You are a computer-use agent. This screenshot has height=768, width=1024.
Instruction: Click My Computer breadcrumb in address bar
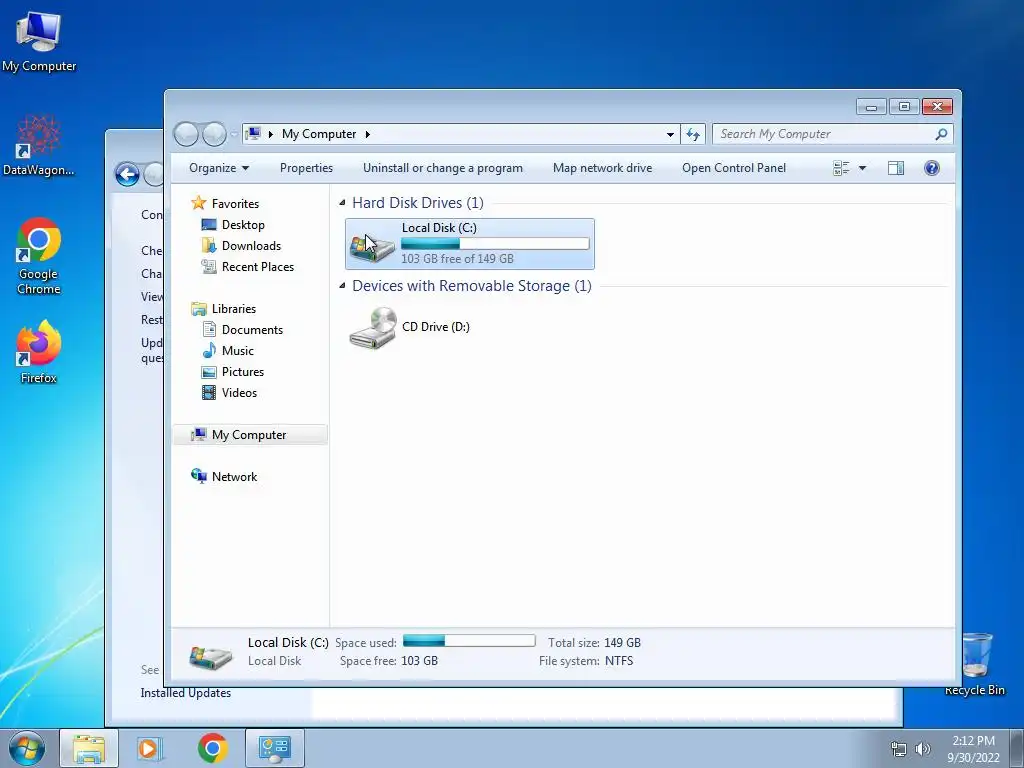coord(319,134)
